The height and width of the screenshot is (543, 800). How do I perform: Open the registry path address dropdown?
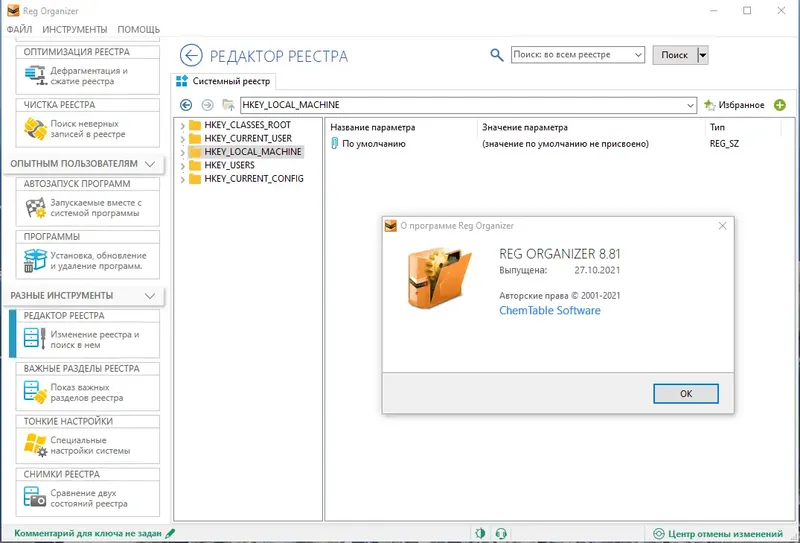coord(690,105)
